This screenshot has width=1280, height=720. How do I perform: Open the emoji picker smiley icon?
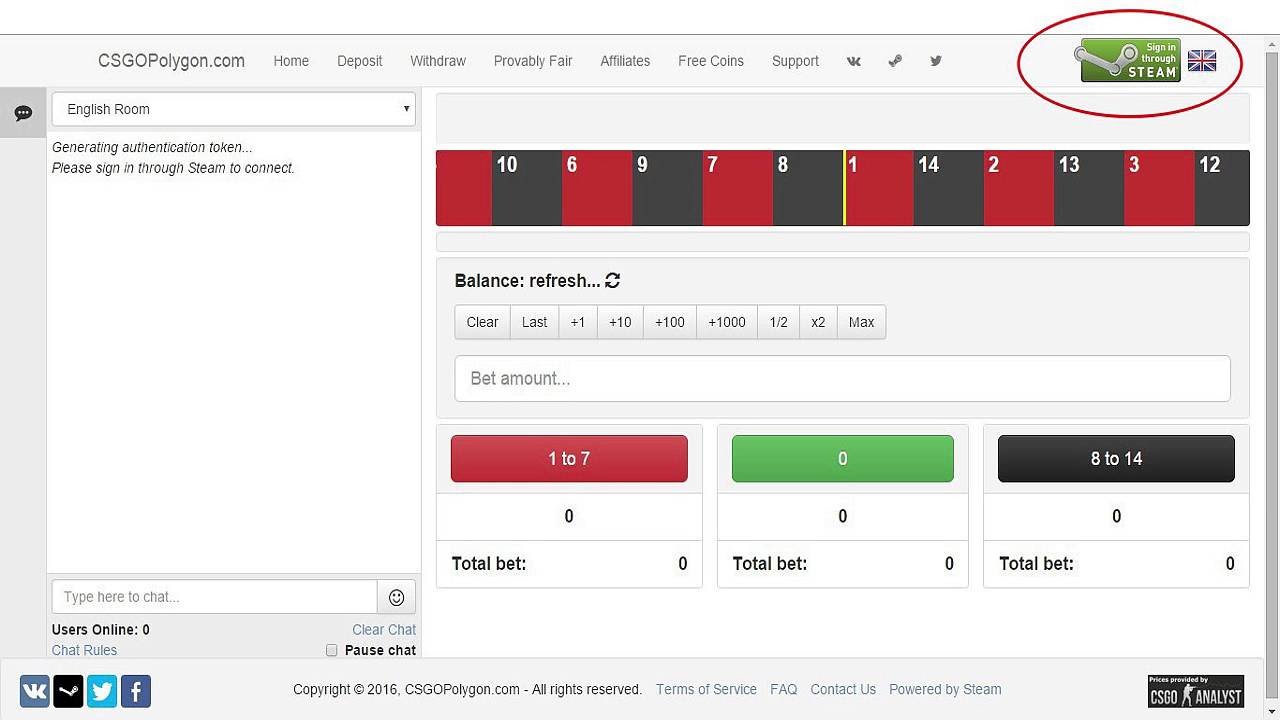click(x=396, y=597)
